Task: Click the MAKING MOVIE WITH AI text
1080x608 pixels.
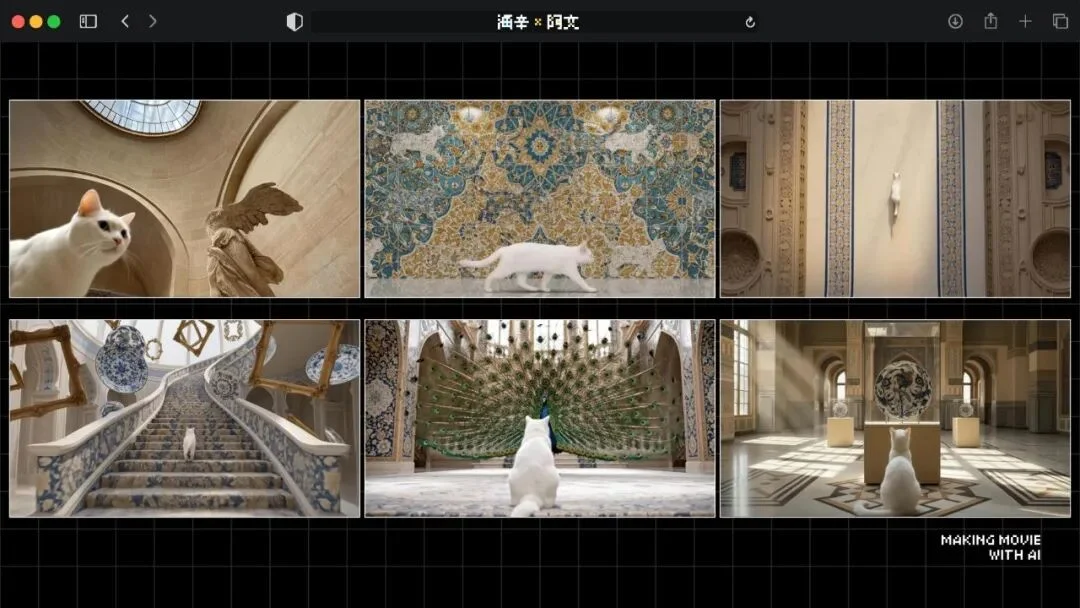Action: tap(990, 547)
